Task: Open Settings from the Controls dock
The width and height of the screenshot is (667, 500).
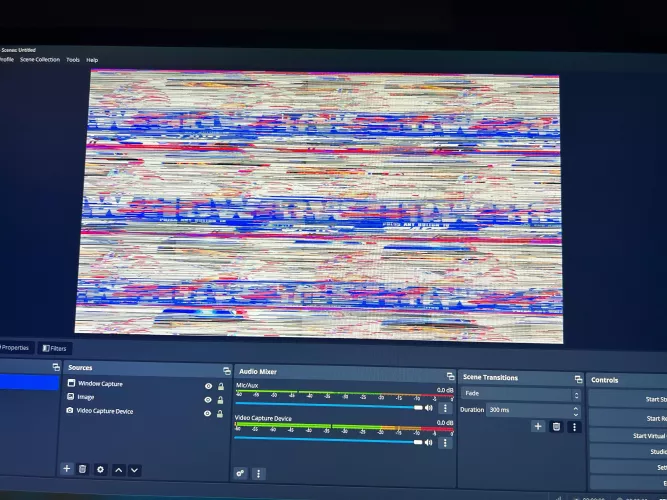Action: click(x=628, y=467)
